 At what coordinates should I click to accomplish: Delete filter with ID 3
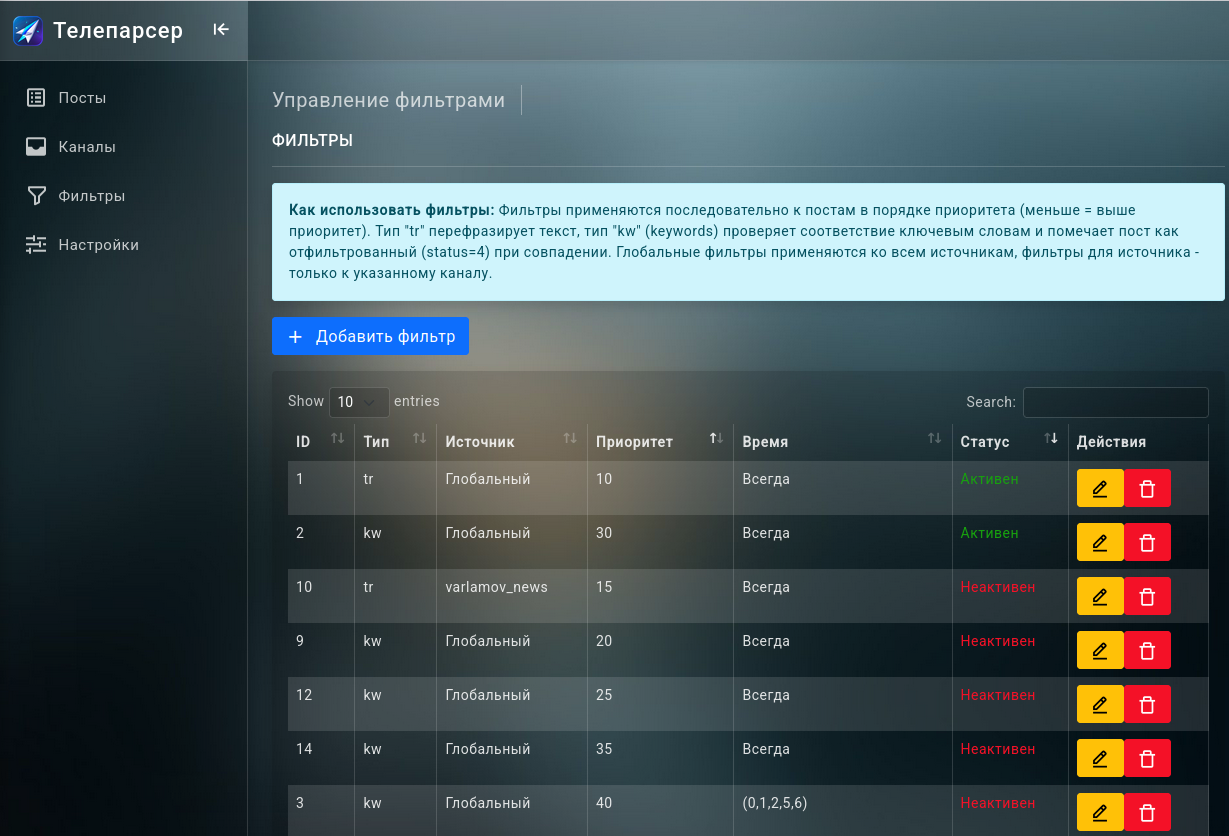click(x=1147, y=812)
